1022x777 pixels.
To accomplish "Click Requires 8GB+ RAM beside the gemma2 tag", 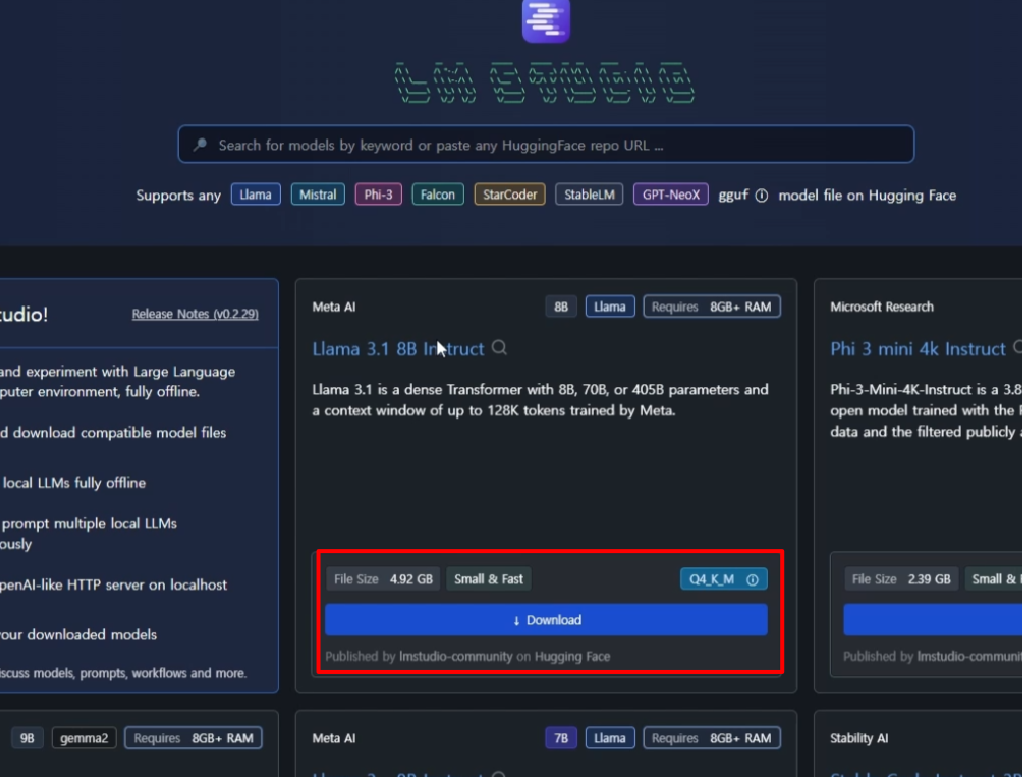I will (x=193, y=738).
